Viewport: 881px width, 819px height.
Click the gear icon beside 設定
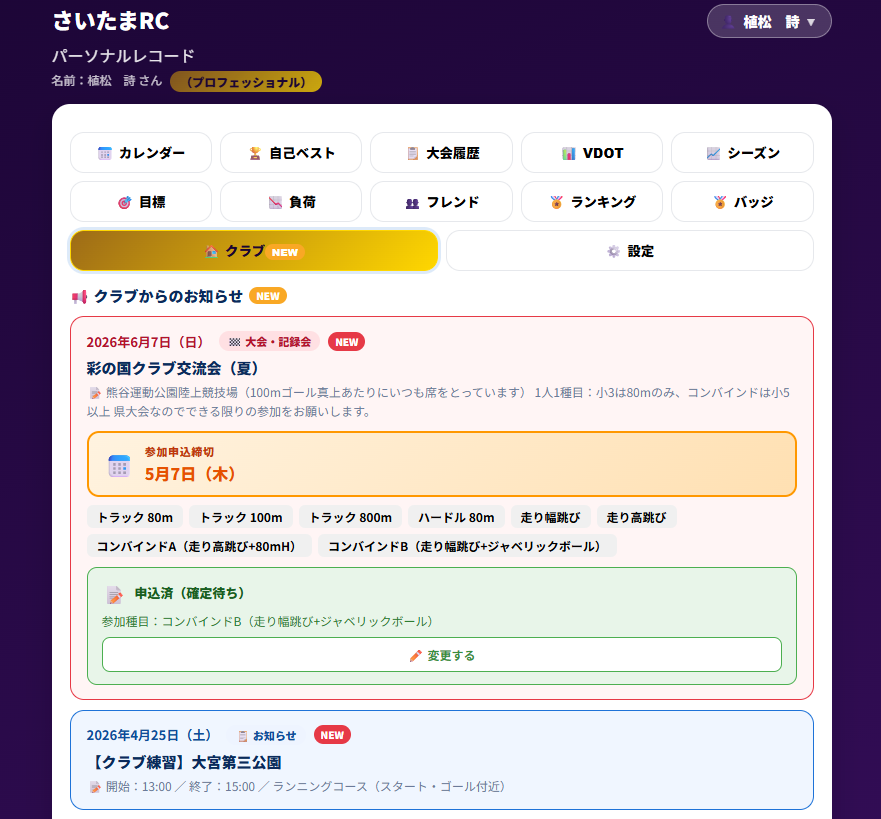pyautogui.click(x=614, y=251)
